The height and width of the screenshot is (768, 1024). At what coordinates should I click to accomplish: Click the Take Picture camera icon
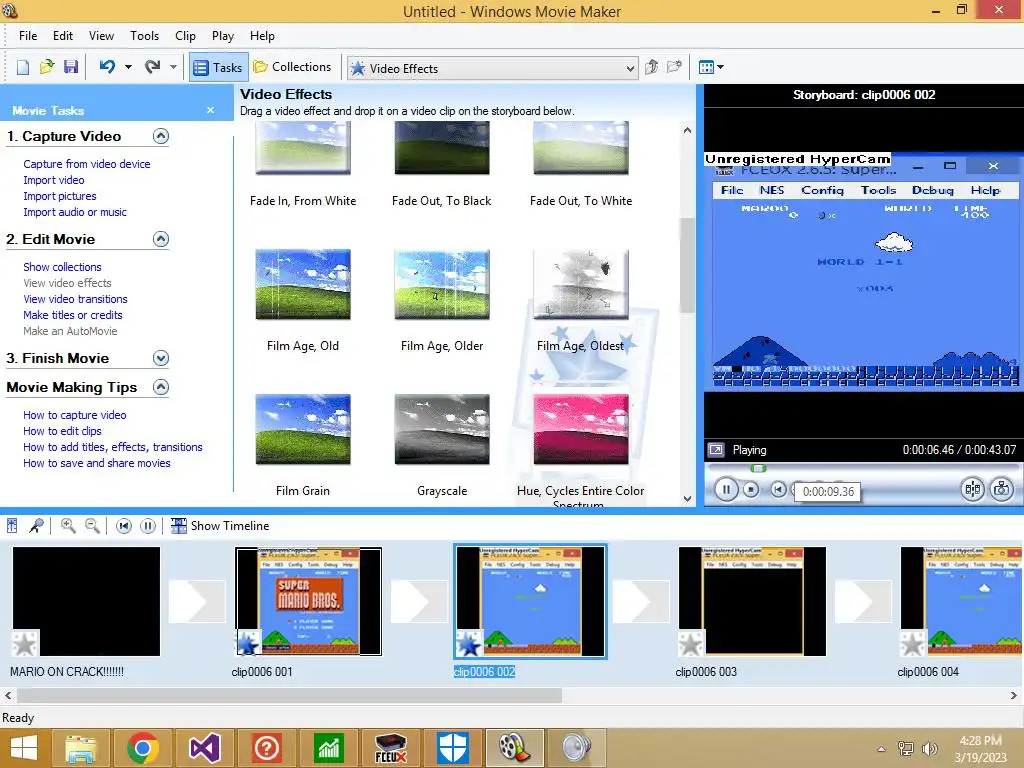[1001, 489]
